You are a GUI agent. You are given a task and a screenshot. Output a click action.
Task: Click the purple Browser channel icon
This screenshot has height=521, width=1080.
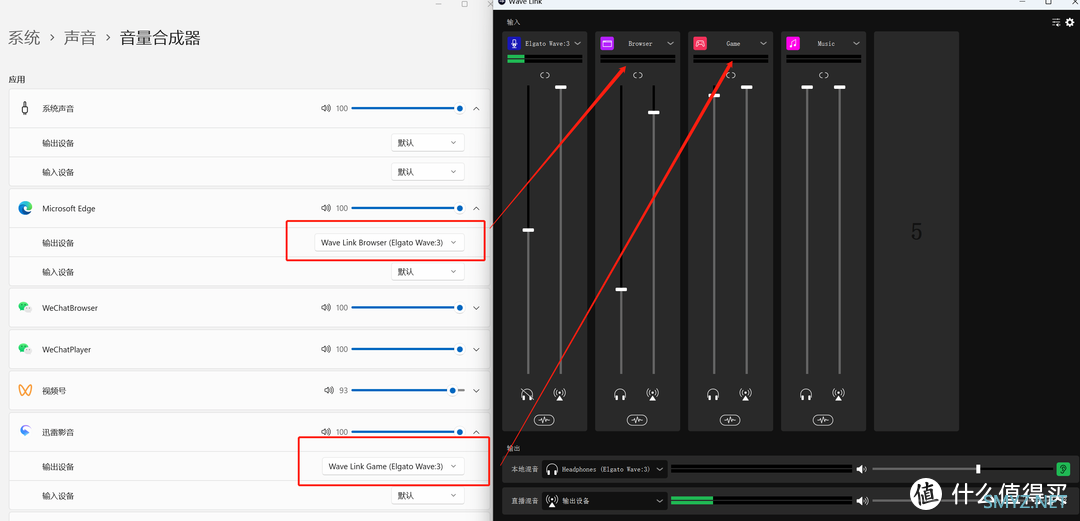(x=607, y=43)
